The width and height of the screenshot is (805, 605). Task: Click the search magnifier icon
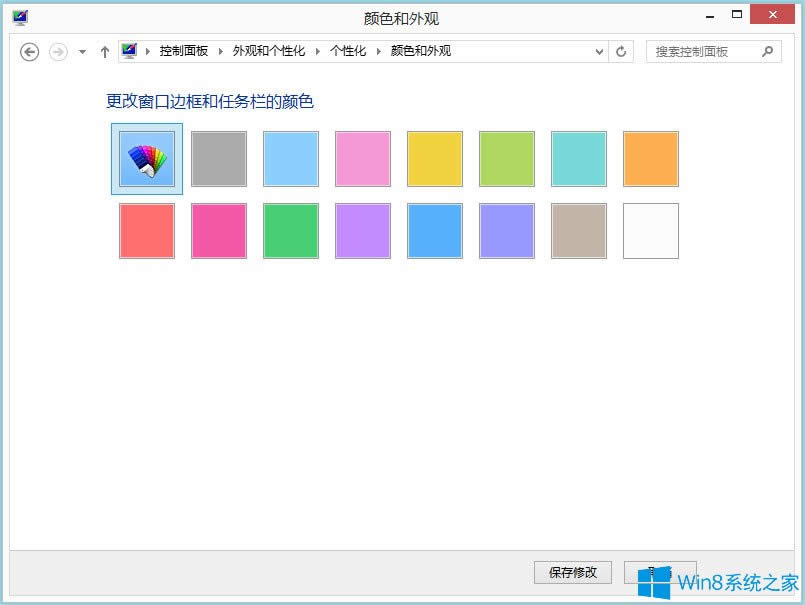[766, 51]
